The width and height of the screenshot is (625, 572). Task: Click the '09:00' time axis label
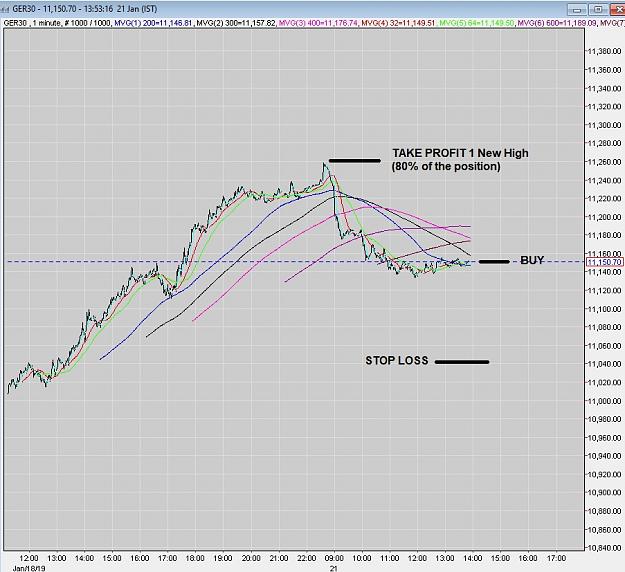[x=334, y=558]
